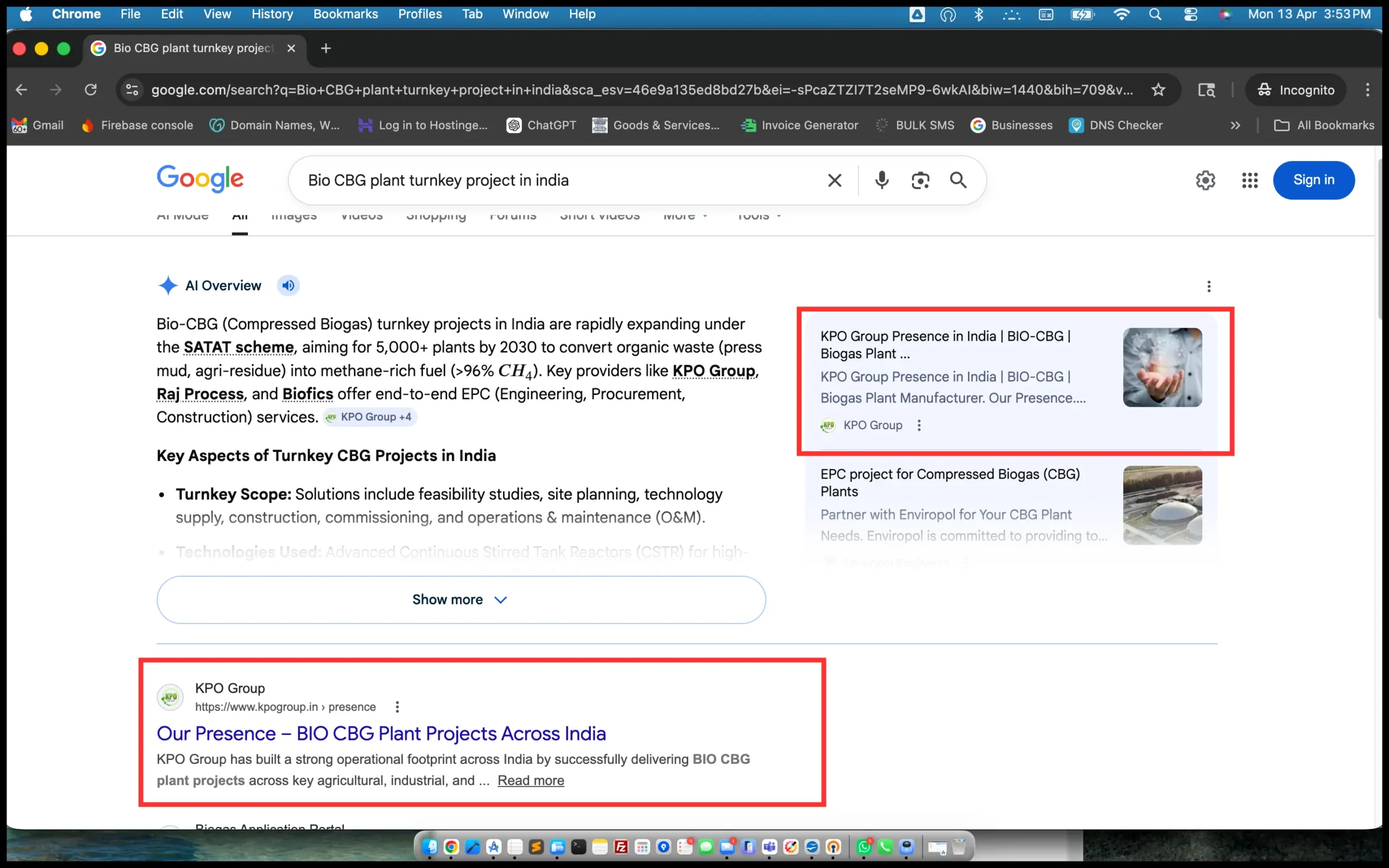Viewport: 1389px width, 868px height.
Task: Open the Bookmarks menu
Action: click(345, 14)
